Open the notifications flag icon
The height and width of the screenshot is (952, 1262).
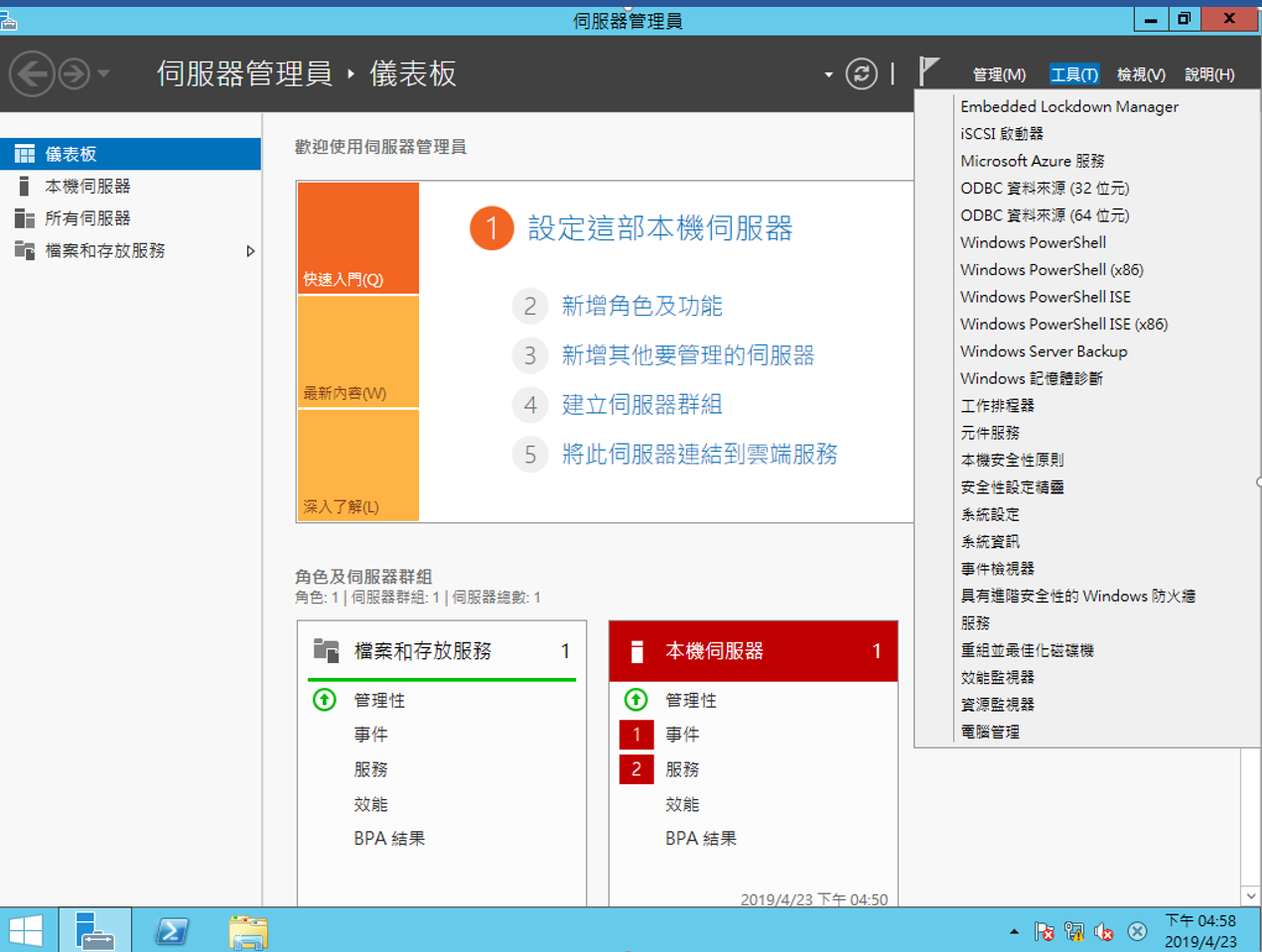point(928,71)
